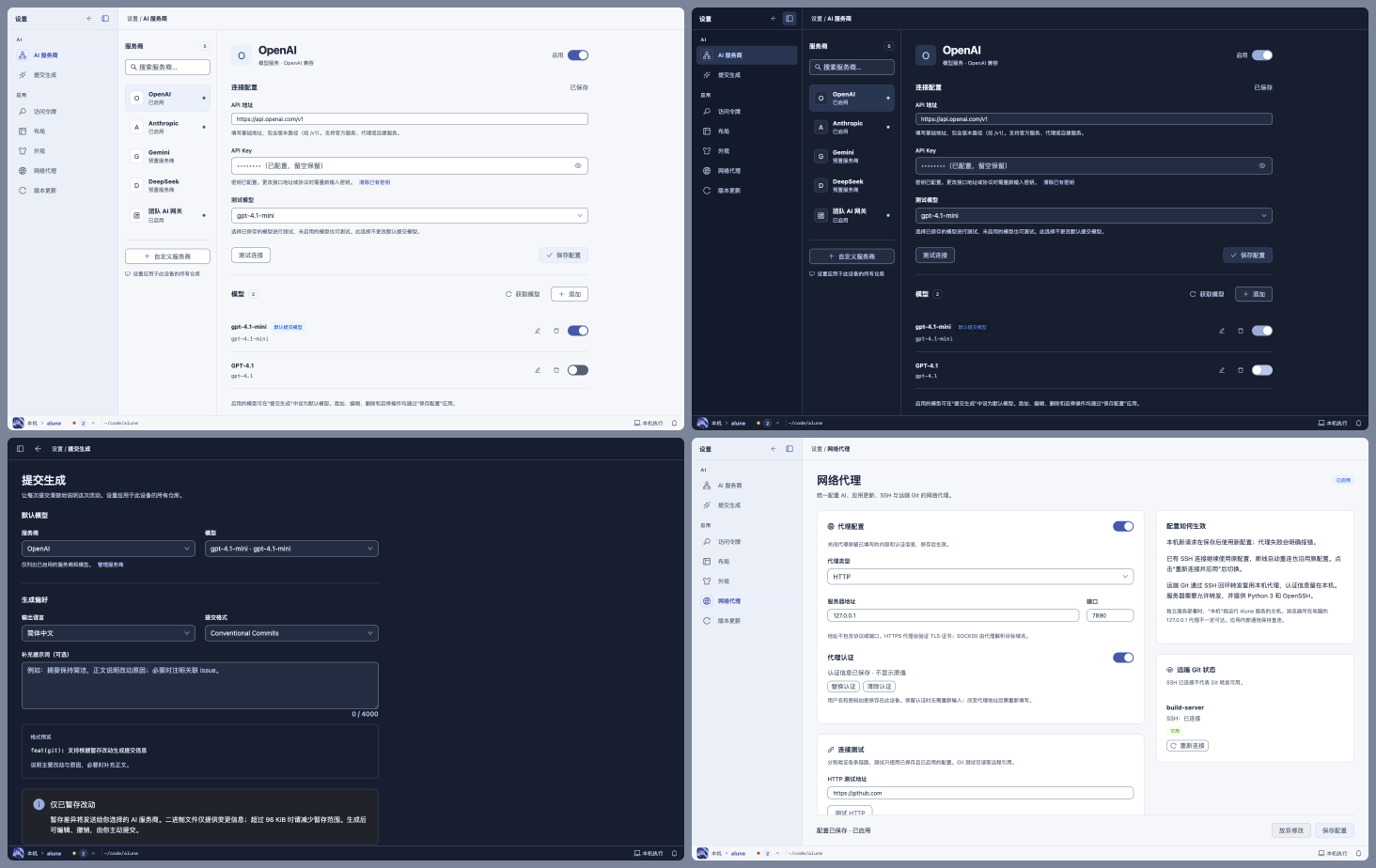Click the bell notification icon in the 网络代理 window status bar
This screenshot has height=868, width=1376.
pyautogui.click(x=1358, y=853)
